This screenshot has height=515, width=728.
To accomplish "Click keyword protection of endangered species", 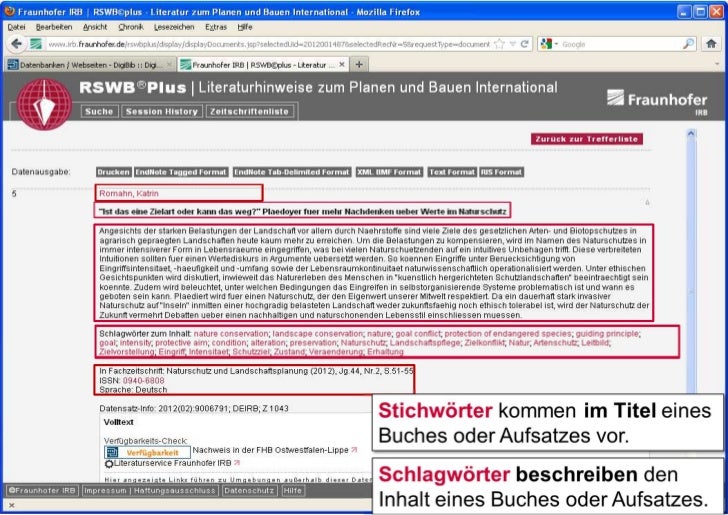I will (x=508, y=333).
